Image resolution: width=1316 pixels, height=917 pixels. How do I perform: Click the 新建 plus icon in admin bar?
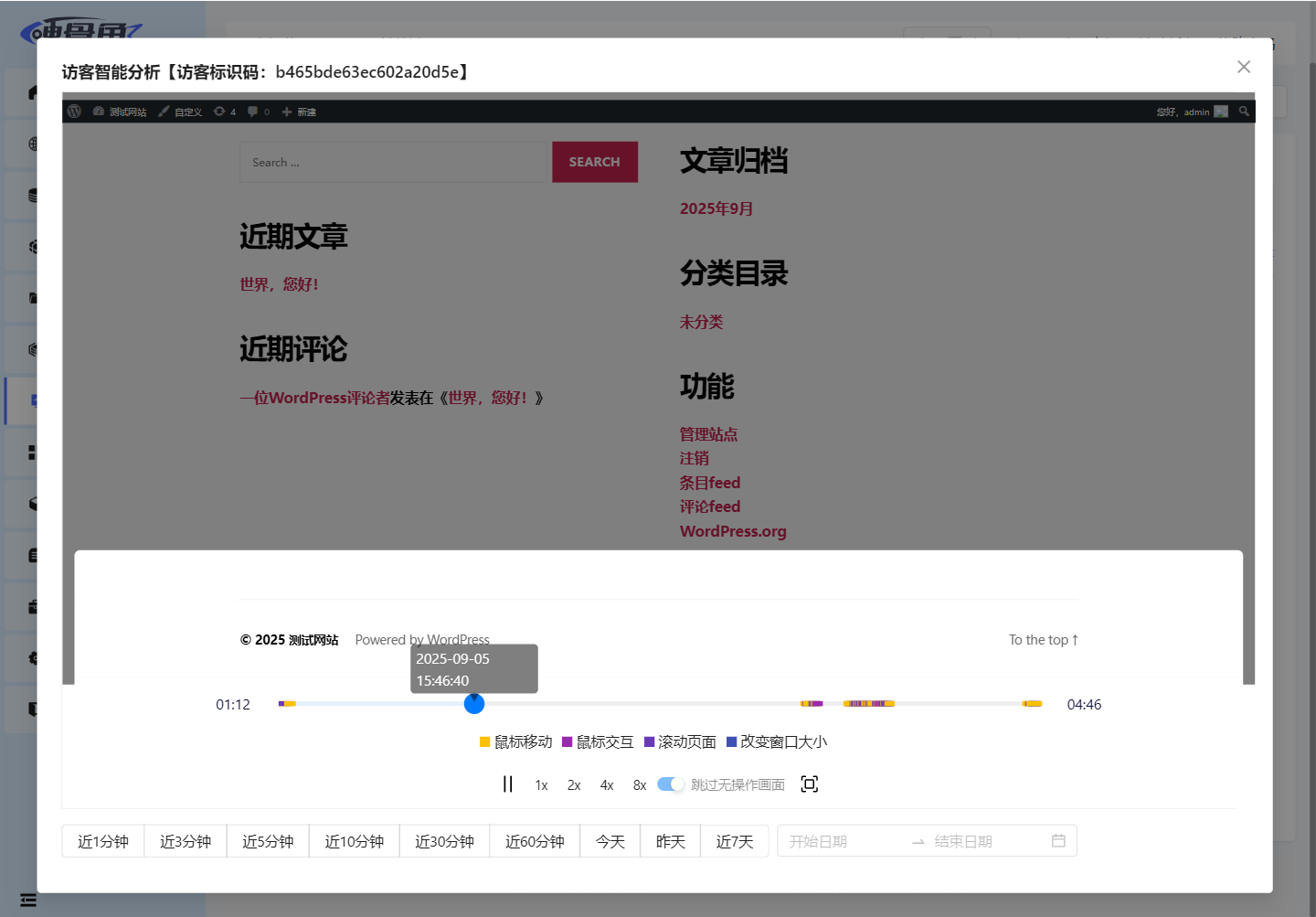(287, 112)
